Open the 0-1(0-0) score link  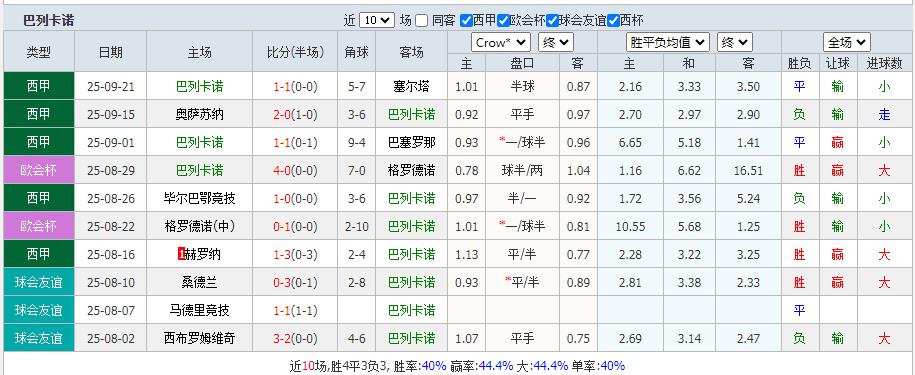coord(295,227)
